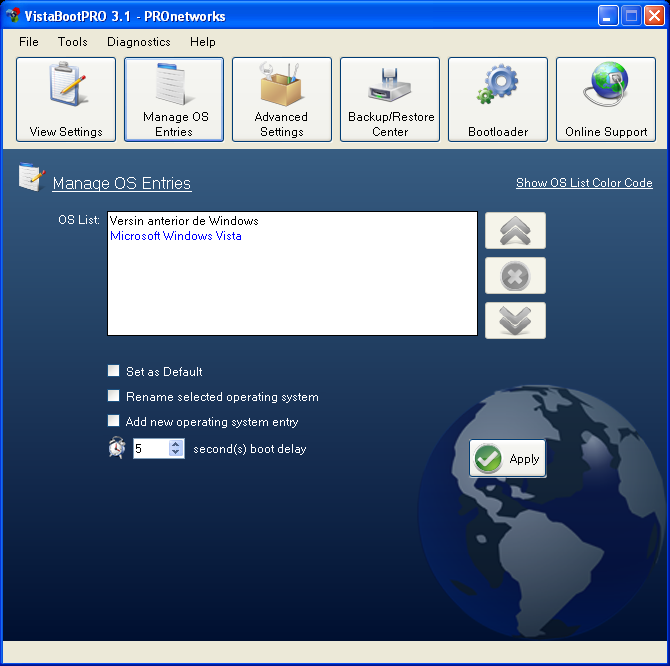This screenshot has width=670, height=666.
Task: Open the Bootloader gear section
Action: click(x=498, y=99)
